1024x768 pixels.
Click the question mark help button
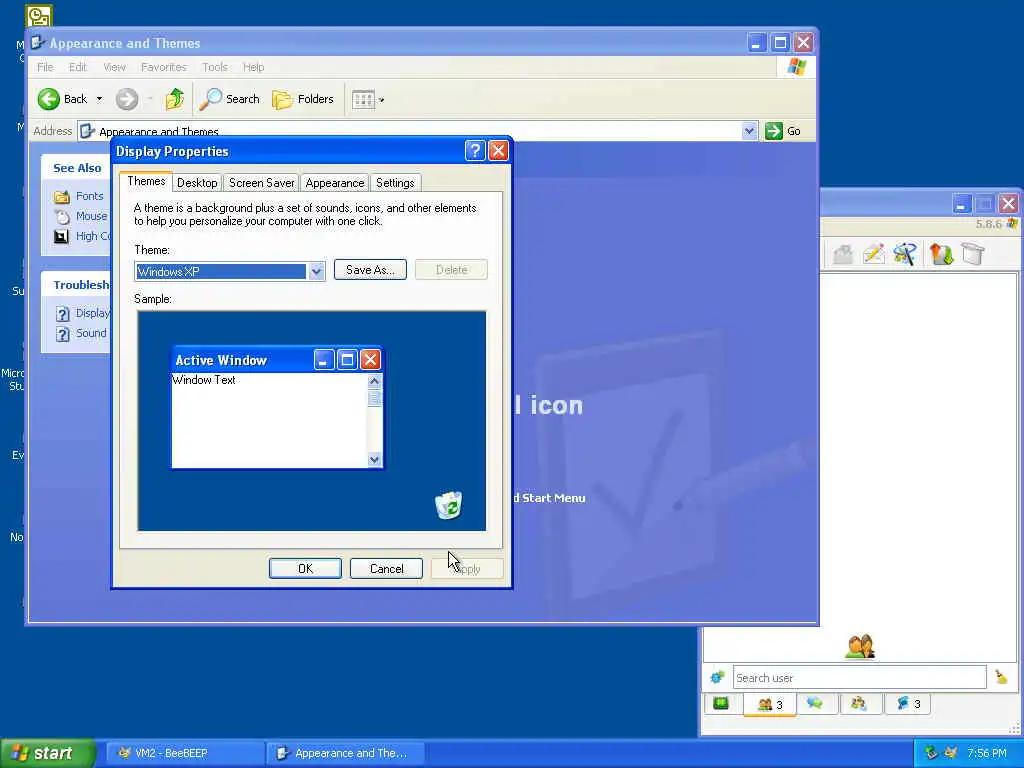[x=475, y=151]
